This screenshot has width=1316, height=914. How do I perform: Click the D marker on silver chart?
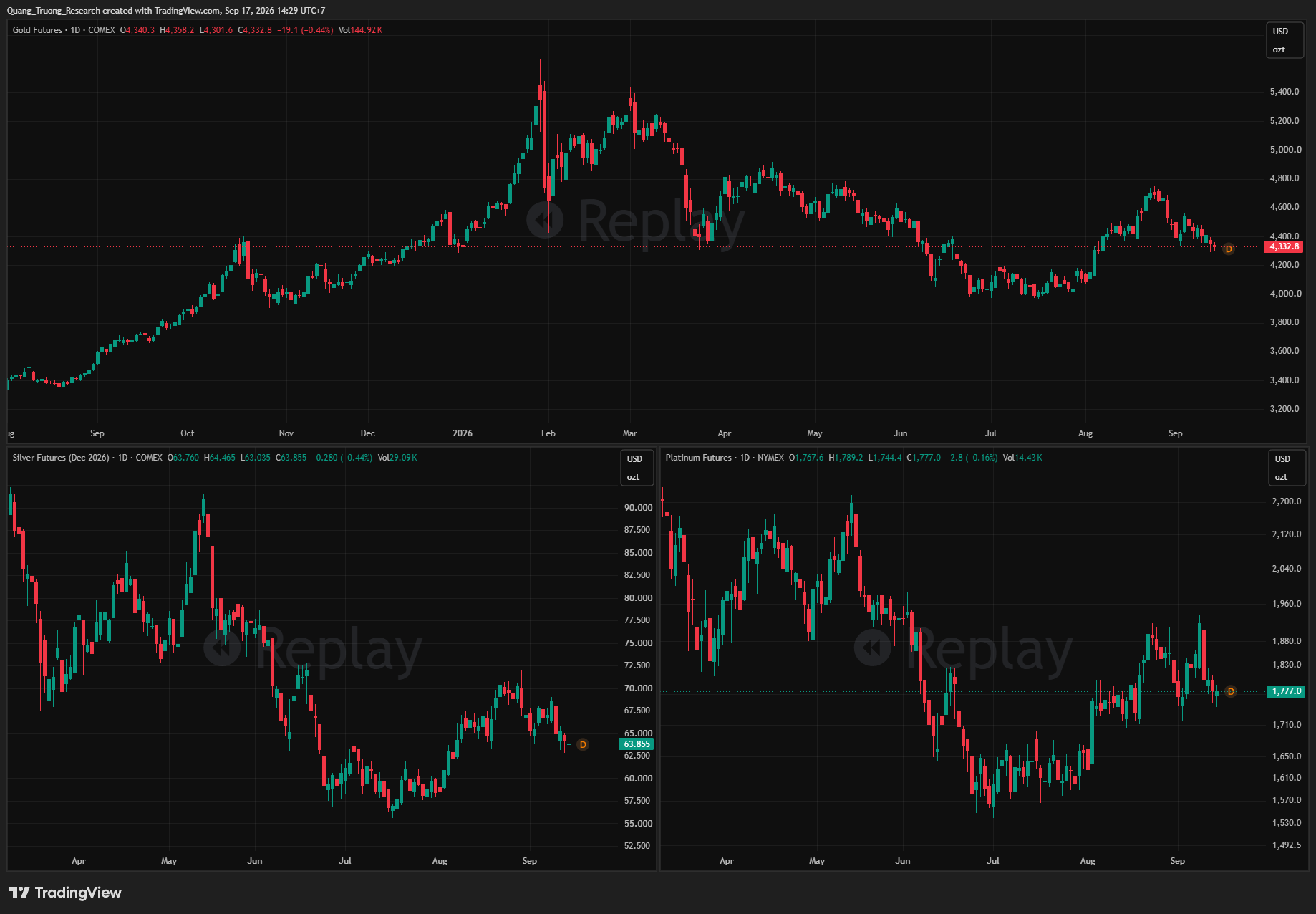pos(583,745)
